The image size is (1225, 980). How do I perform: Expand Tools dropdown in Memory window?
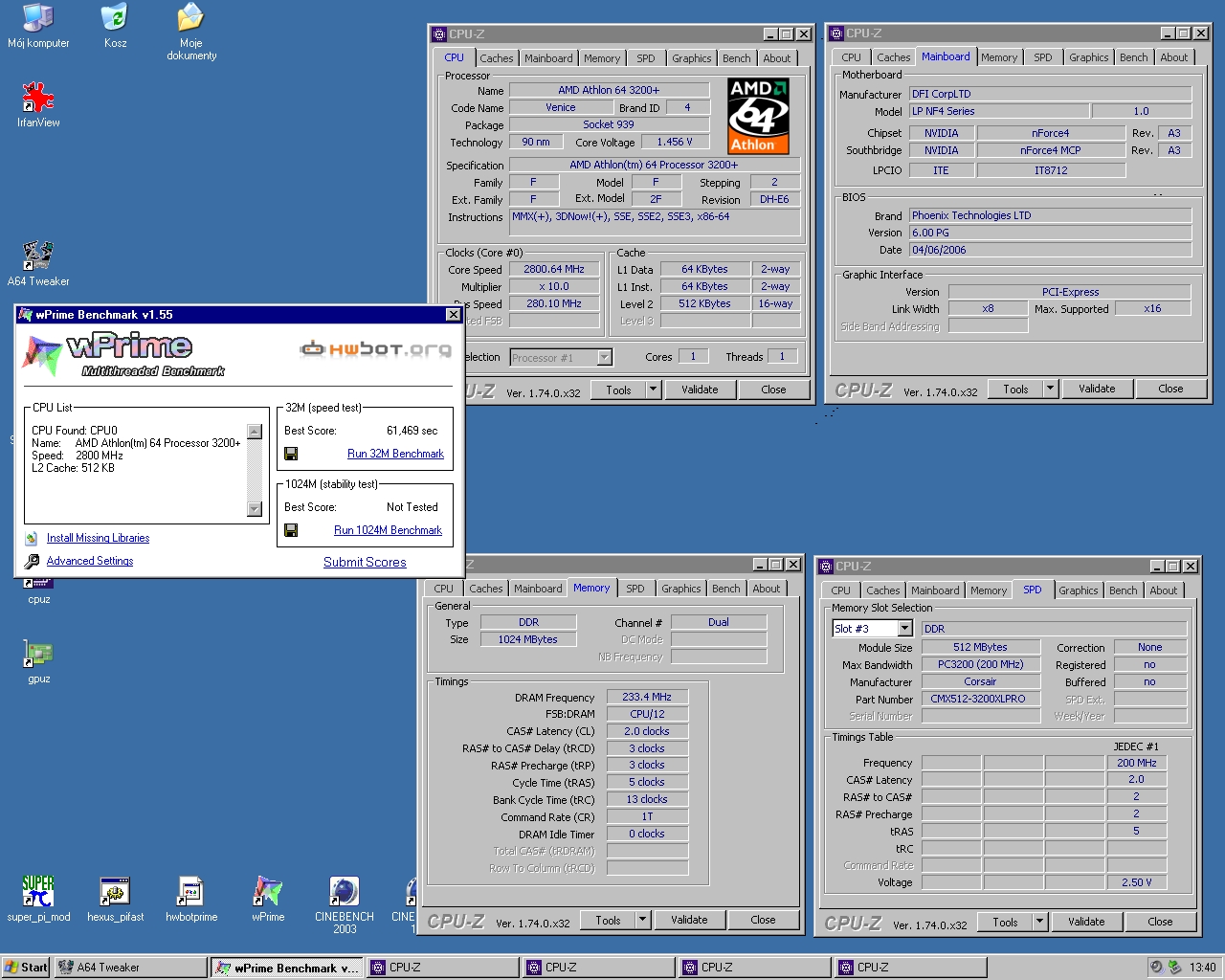point(643,920)
